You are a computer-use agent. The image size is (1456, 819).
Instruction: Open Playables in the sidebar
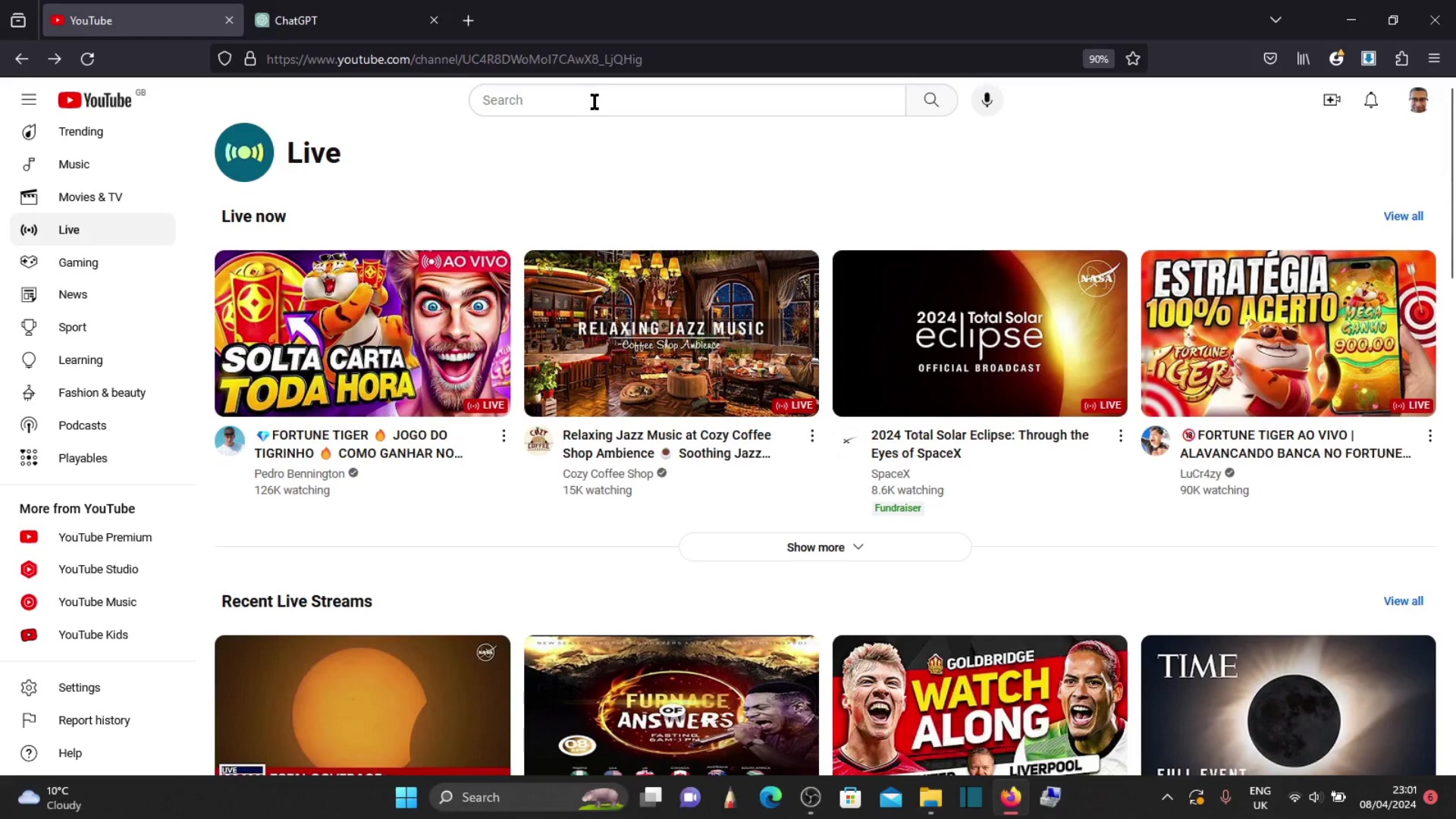pyautogui.click(x=93, y=457)
